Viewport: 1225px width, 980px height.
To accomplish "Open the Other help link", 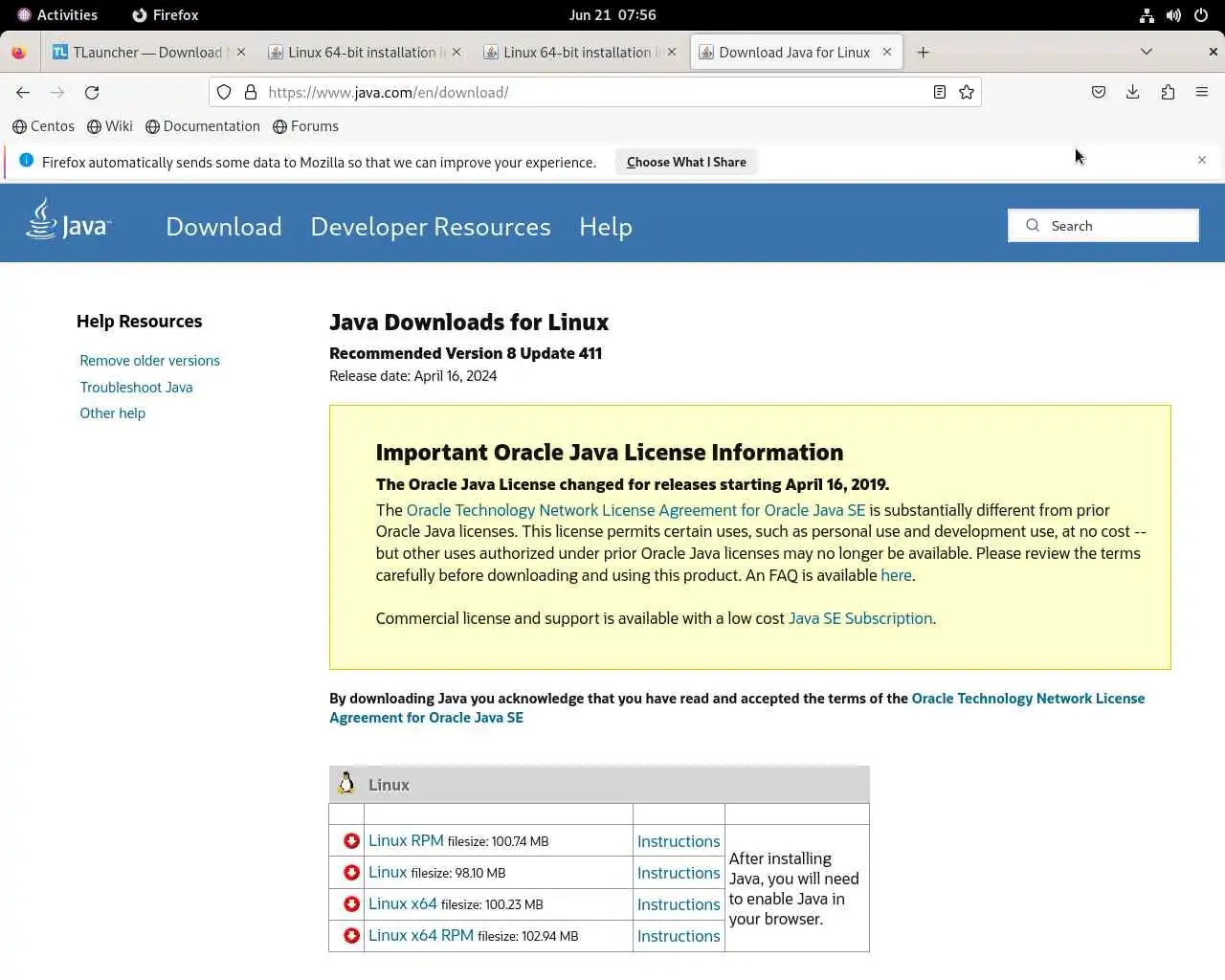I will point(113,413).
